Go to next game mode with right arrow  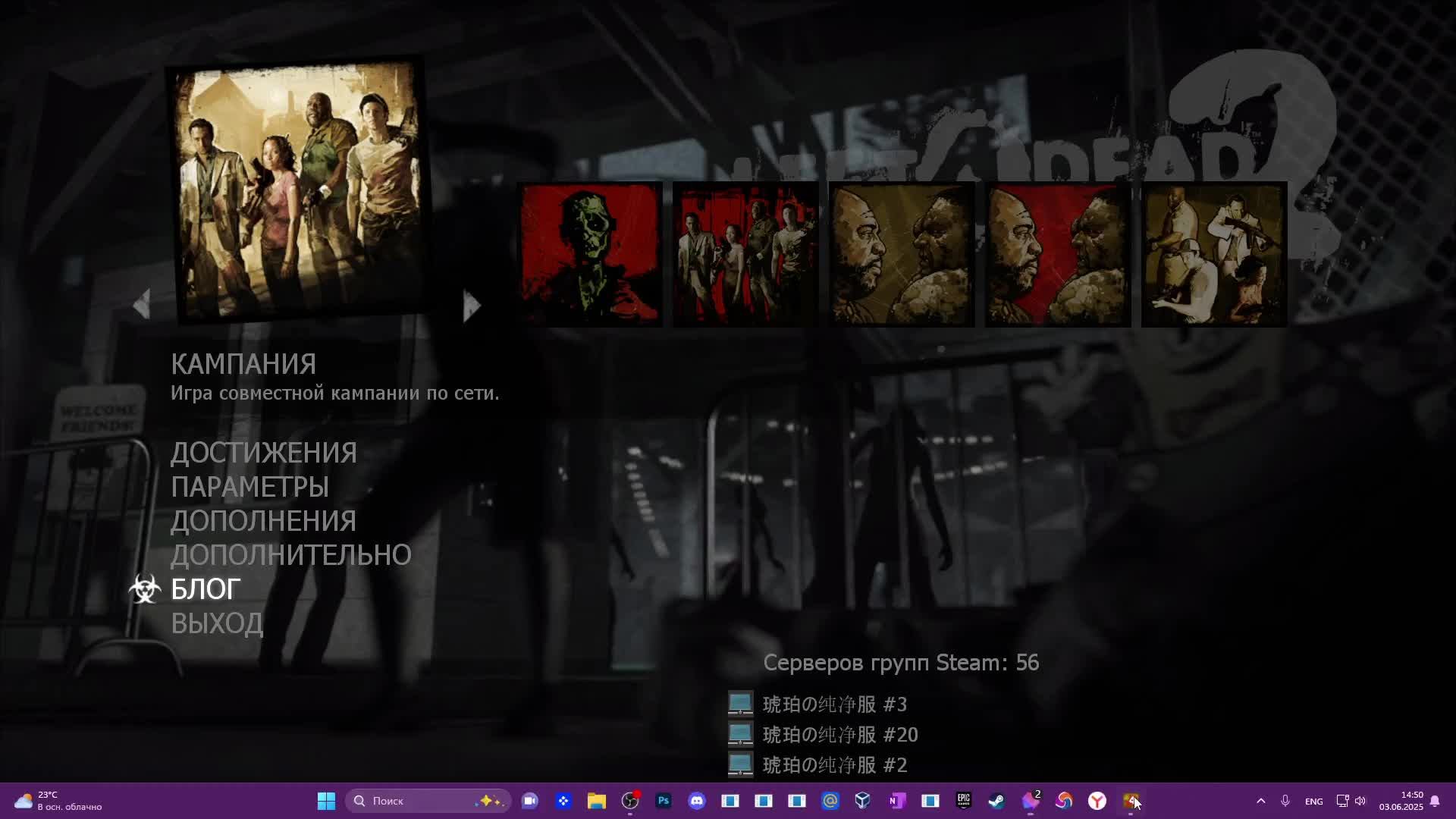click(x=472, y=306)
